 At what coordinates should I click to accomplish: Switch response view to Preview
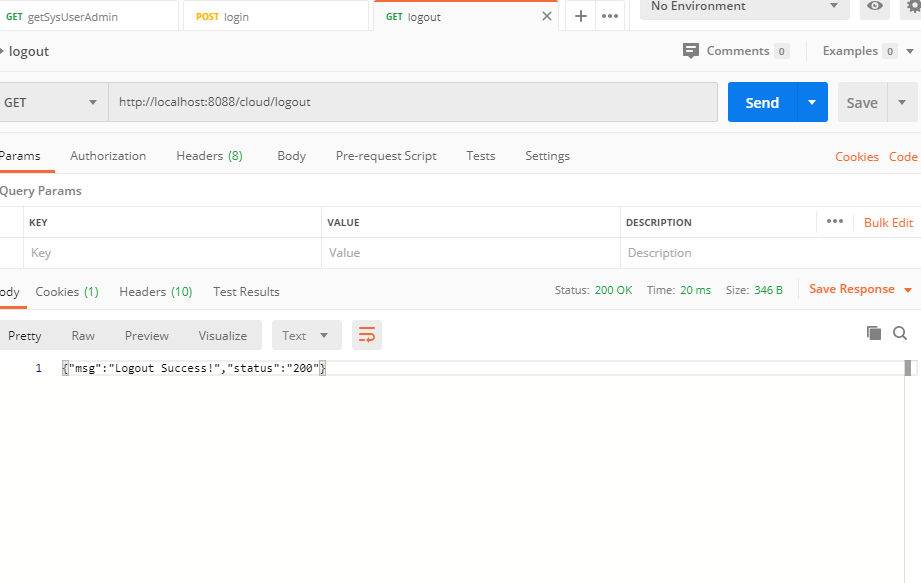click(x=146, y=335)
